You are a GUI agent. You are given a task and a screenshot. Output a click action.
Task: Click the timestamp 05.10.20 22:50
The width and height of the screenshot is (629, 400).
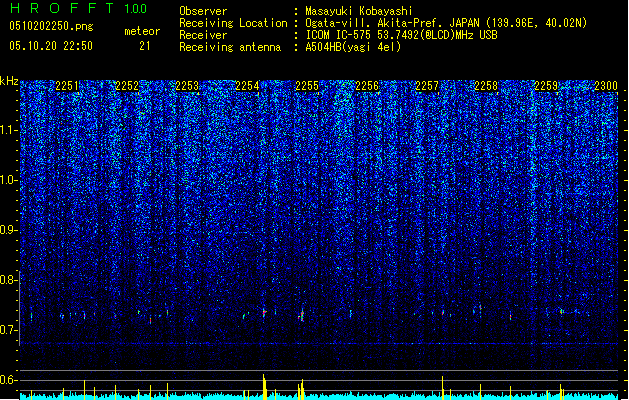pos(51,46)
